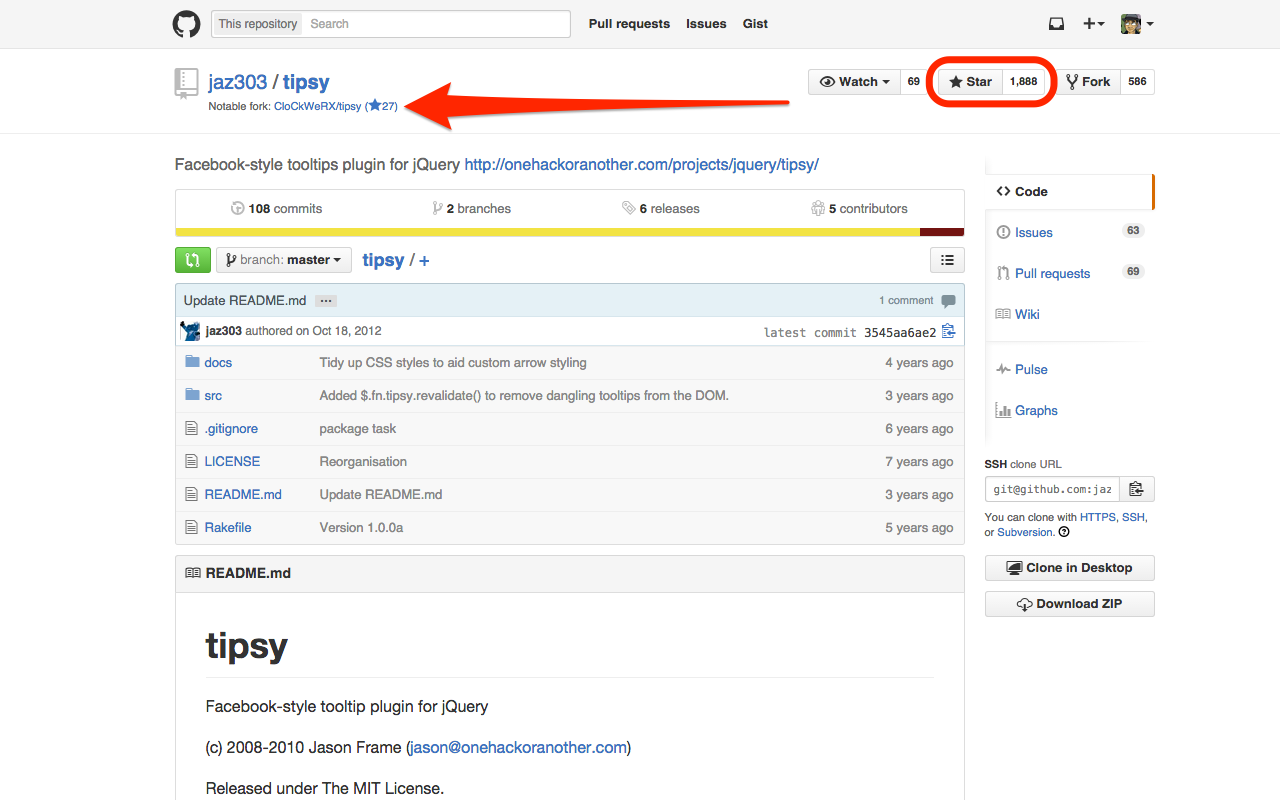Open the Tidy up CSS styles commit

pyautogui.click(x=453, y=363)
